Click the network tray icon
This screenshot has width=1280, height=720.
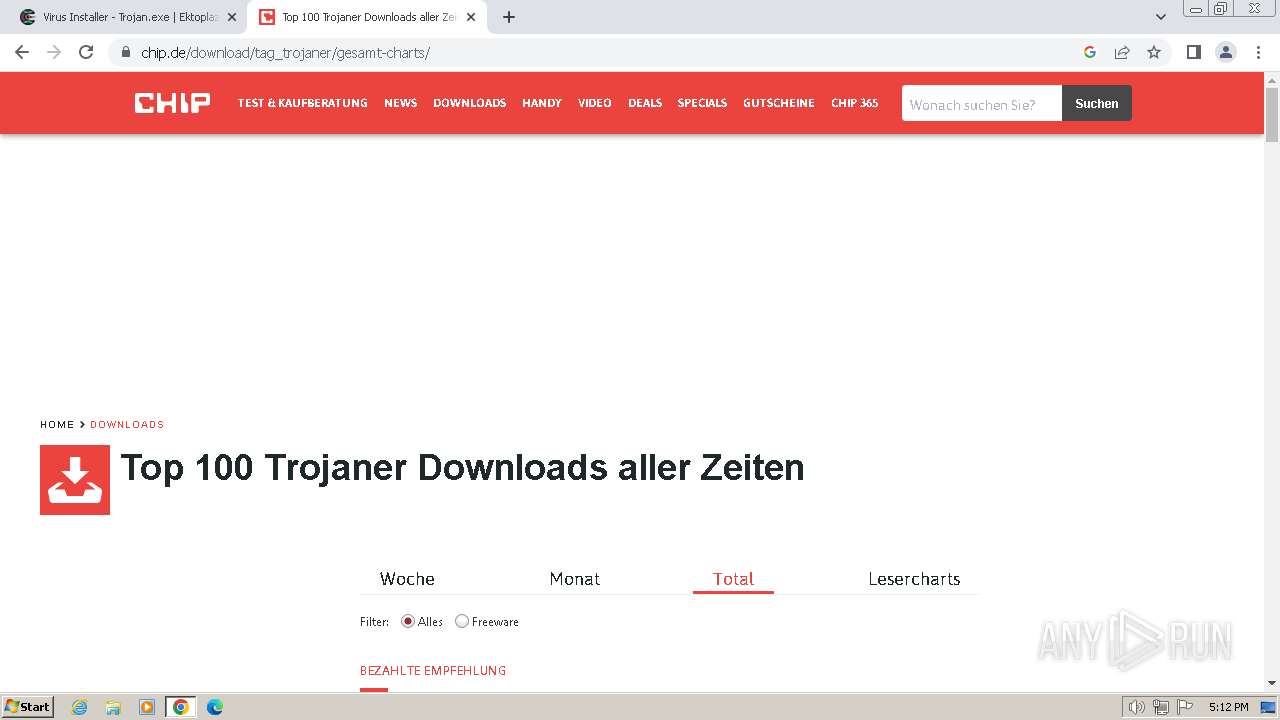(x=1161, y=707)
